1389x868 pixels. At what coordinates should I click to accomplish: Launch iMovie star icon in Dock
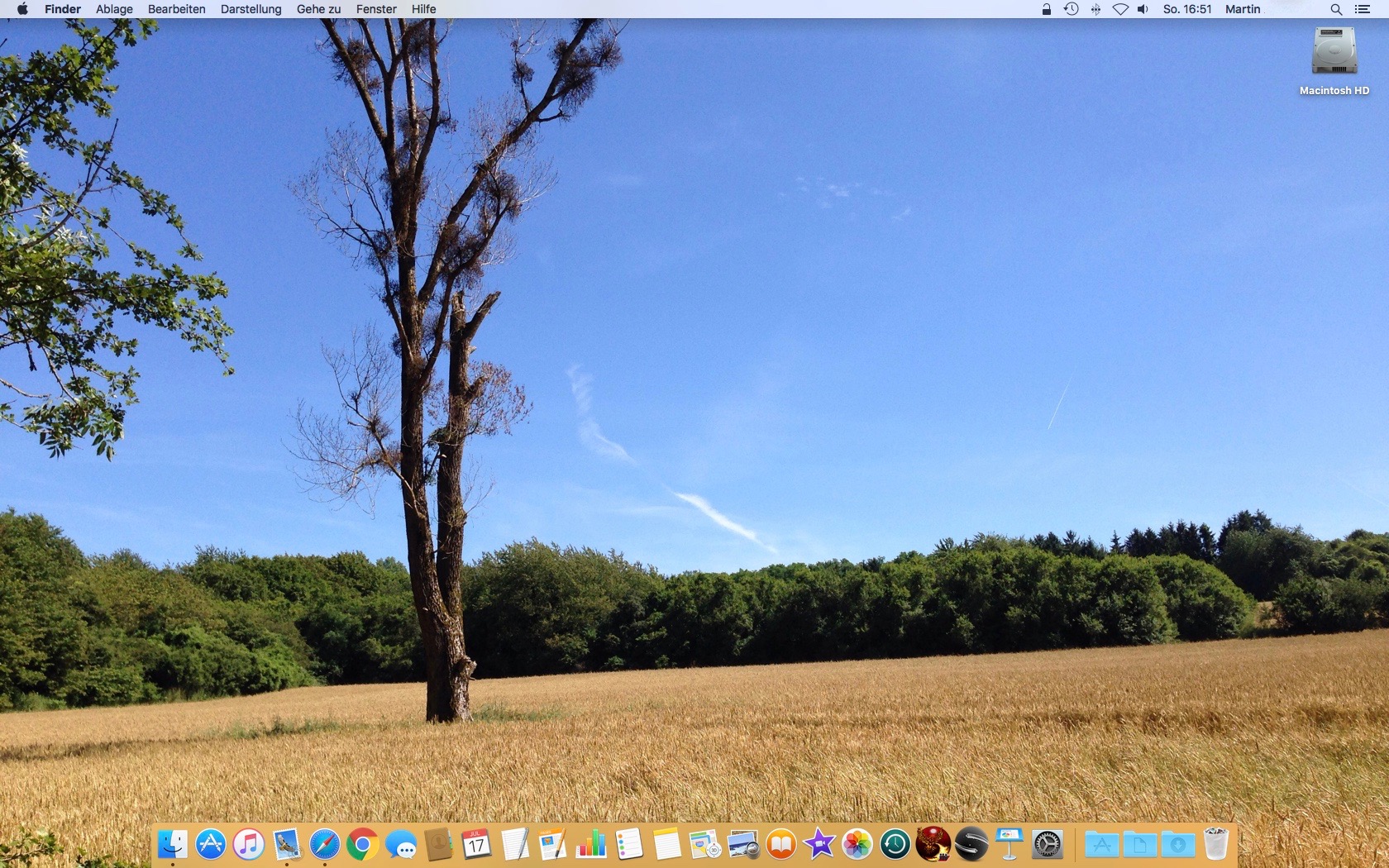(x=819, y=844)
